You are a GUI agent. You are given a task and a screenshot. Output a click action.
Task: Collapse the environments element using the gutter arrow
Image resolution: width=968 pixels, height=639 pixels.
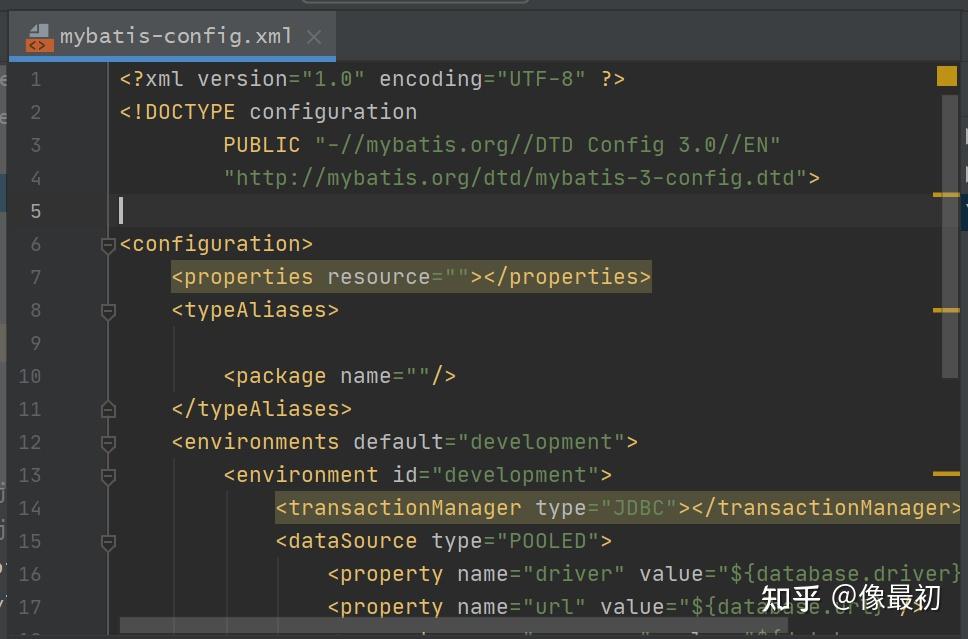tap(107, 442)
